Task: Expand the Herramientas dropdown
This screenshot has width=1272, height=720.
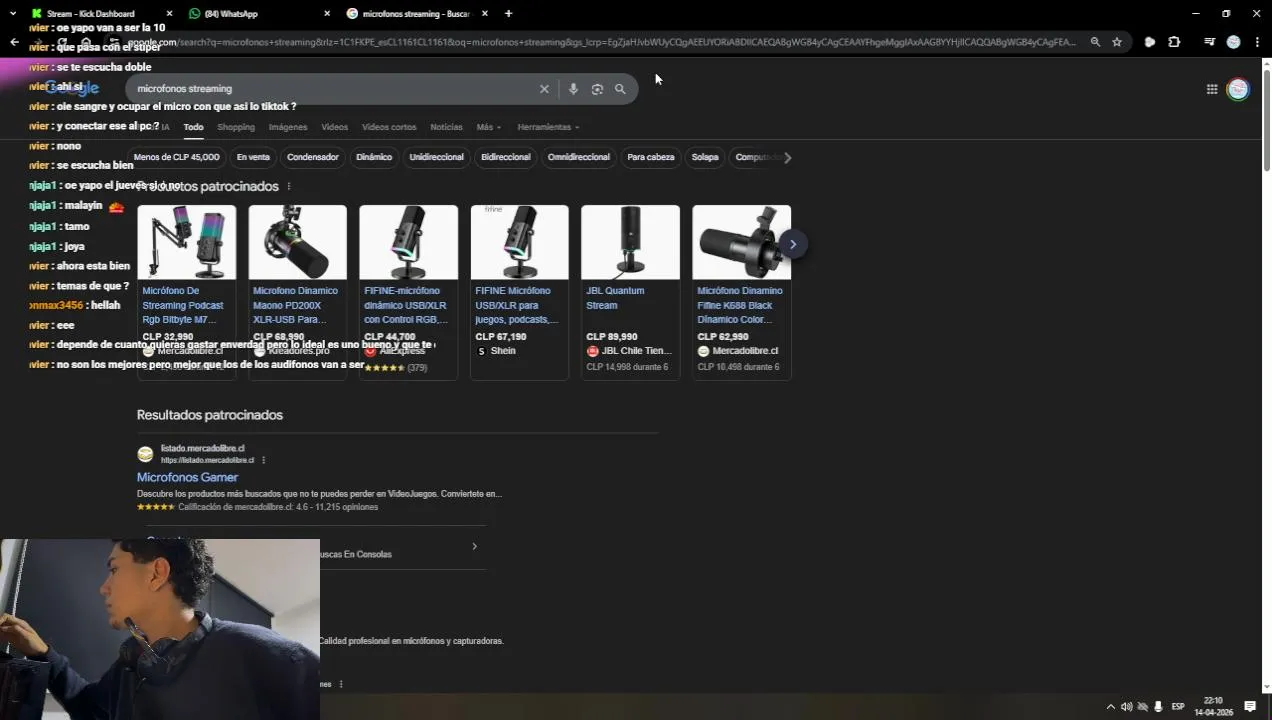Action: pyautogui.click(x=548, y=127)
